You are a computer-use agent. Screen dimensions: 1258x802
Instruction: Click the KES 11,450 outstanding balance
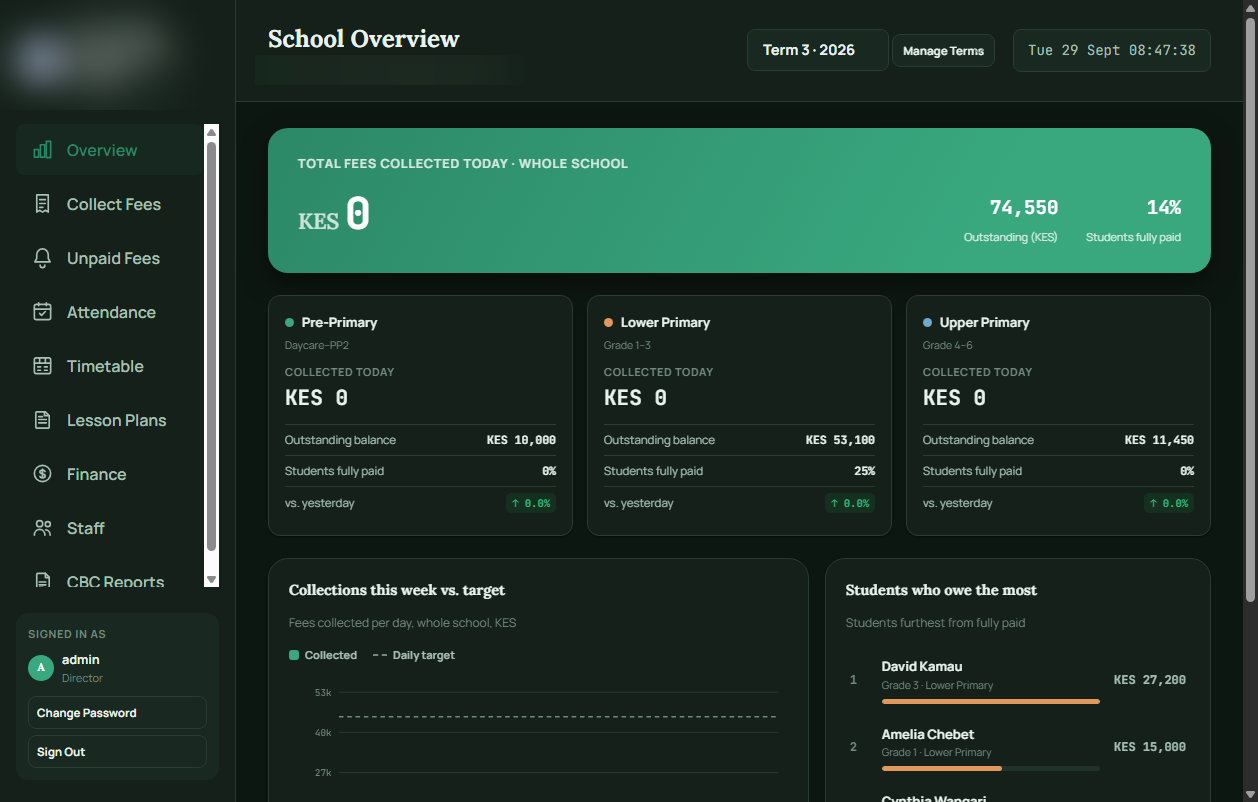click(x=1159, y=440)
